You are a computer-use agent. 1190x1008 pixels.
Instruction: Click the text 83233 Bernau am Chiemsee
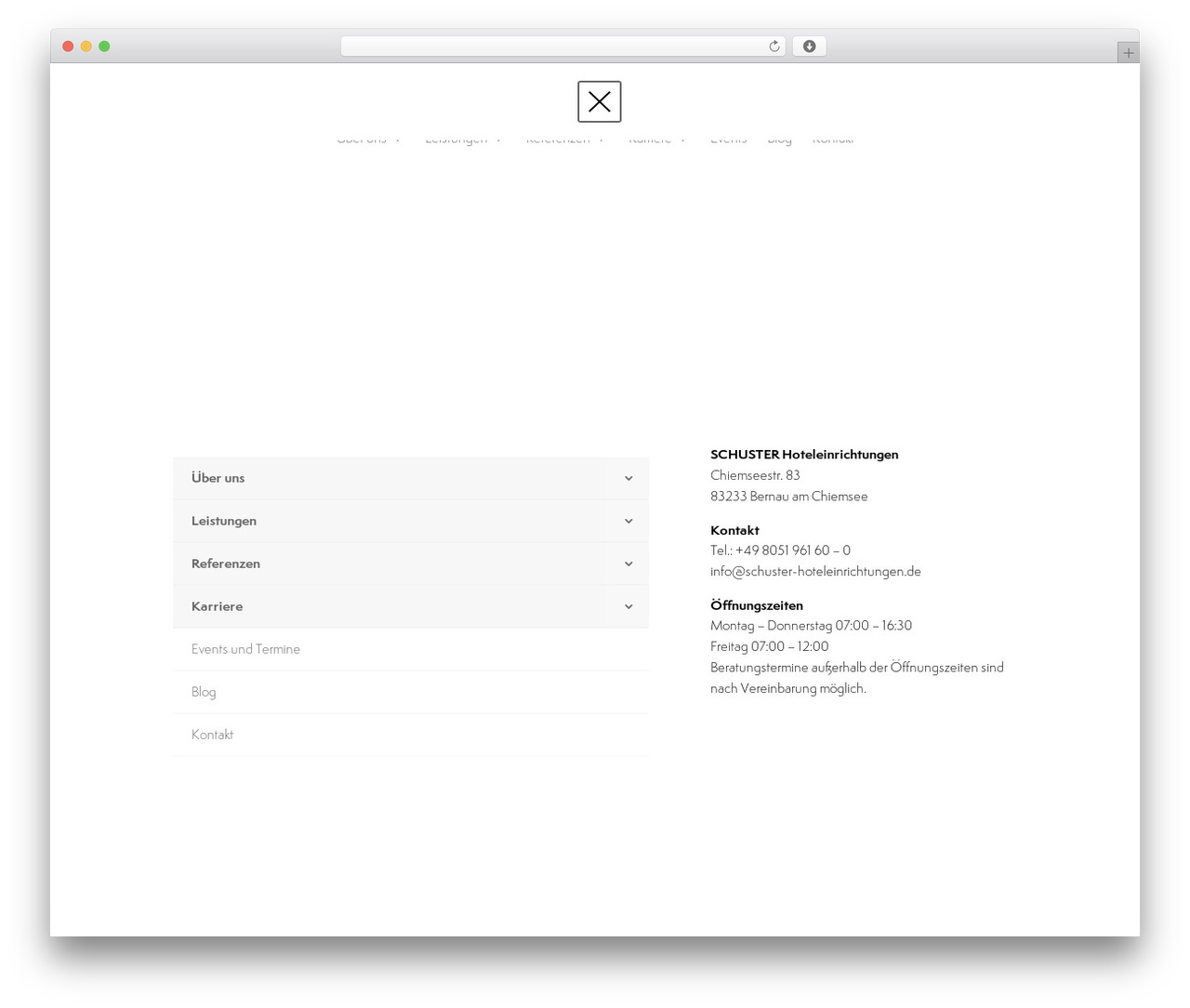point(788,497)
